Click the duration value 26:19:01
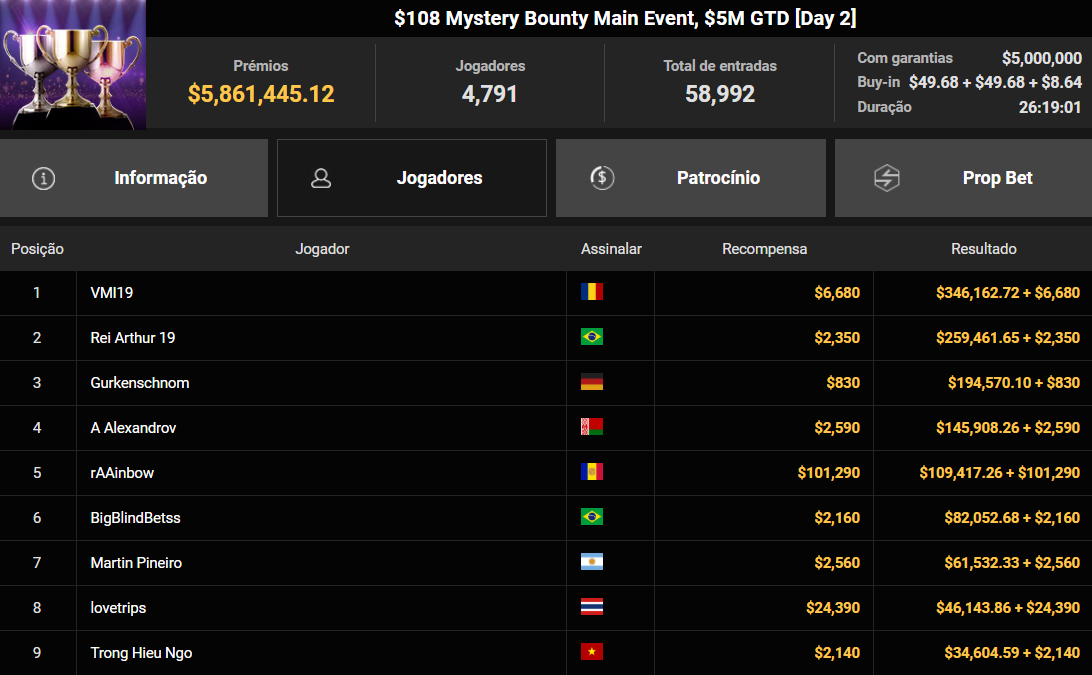Image resolution: width=1092 pixels, height=675 pixels. [x=1050, y=107]
